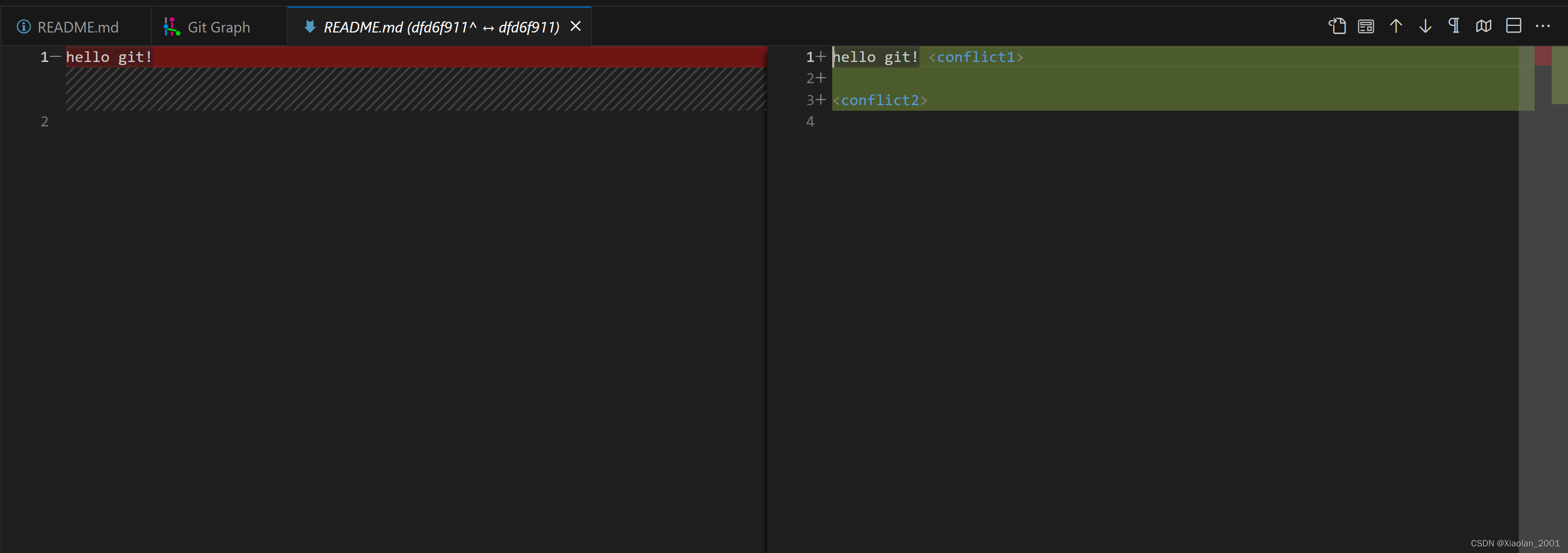
Task: Toggle whitespace trimming pilcrow icon
Action: [1454, 26]
